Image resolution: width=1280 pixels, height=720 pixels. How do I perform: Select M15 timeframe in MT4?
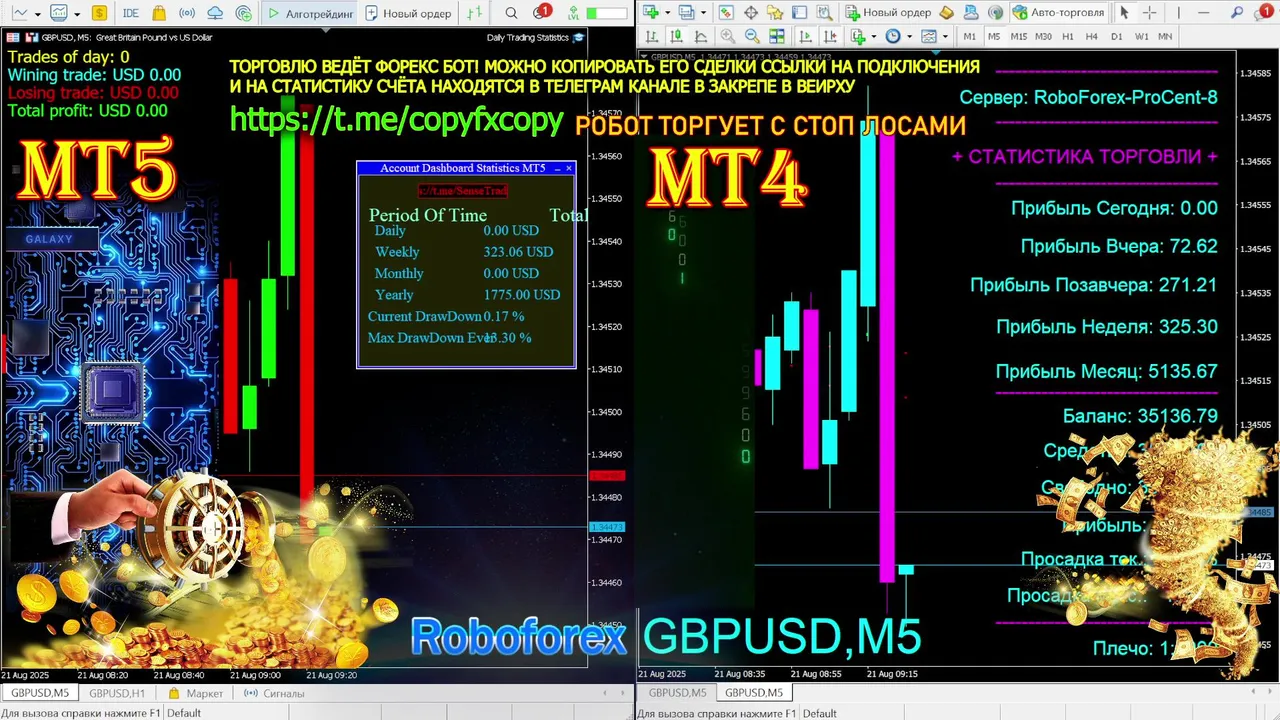1018,36
